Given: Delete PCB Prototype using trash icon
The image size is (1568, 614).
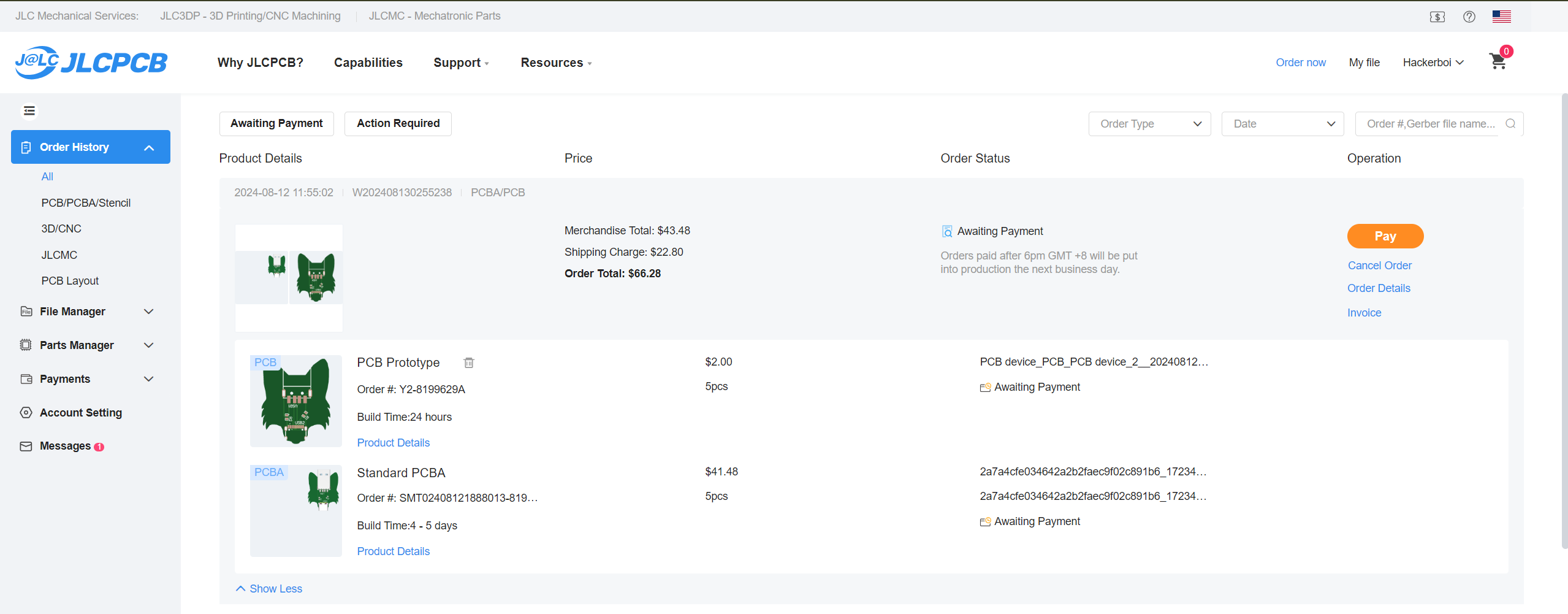Looking at the screenshot, I should click(x=469, y=363).
